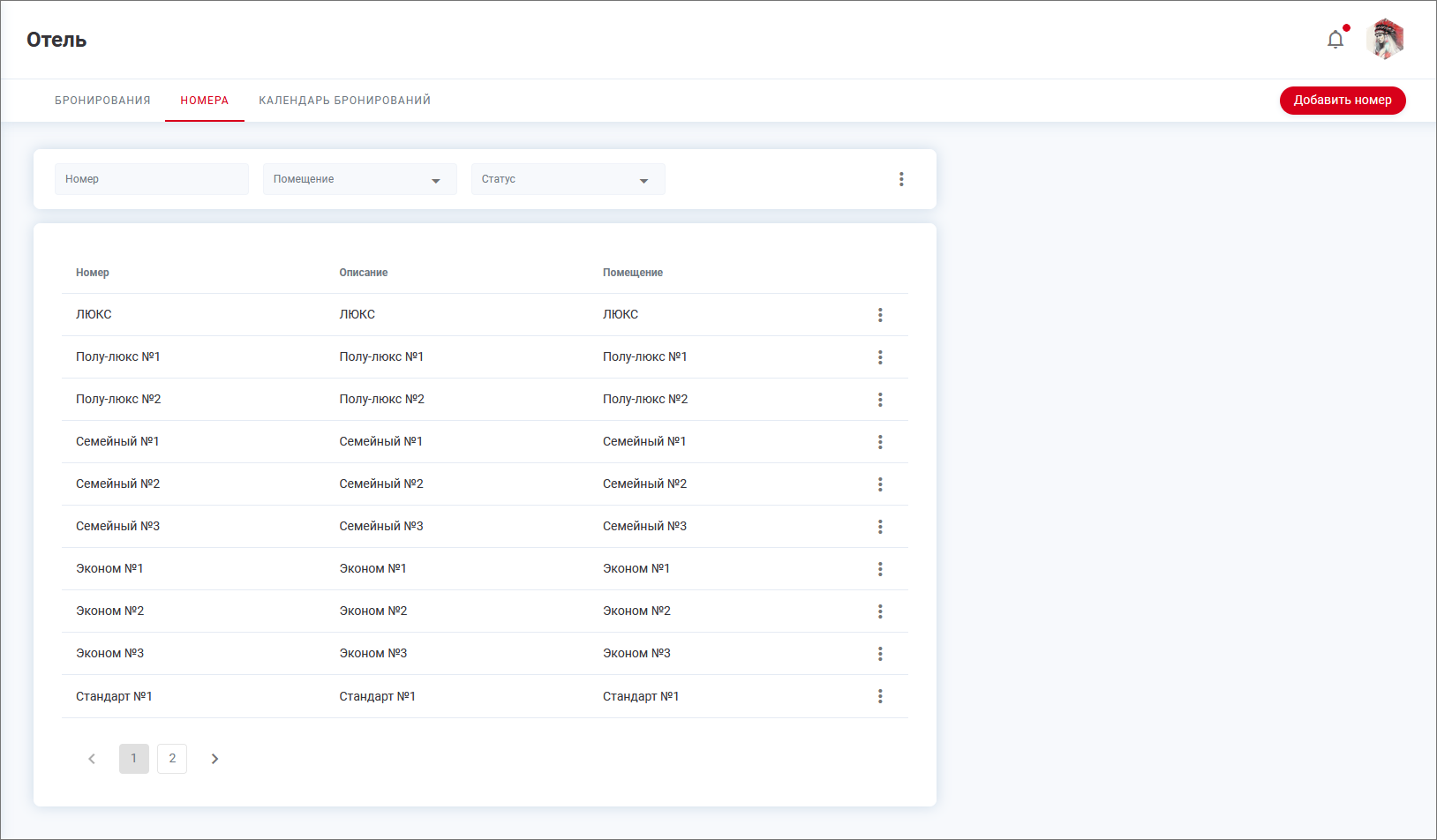Open actions menu for Полу-люкс №2 row

(880, 400)
